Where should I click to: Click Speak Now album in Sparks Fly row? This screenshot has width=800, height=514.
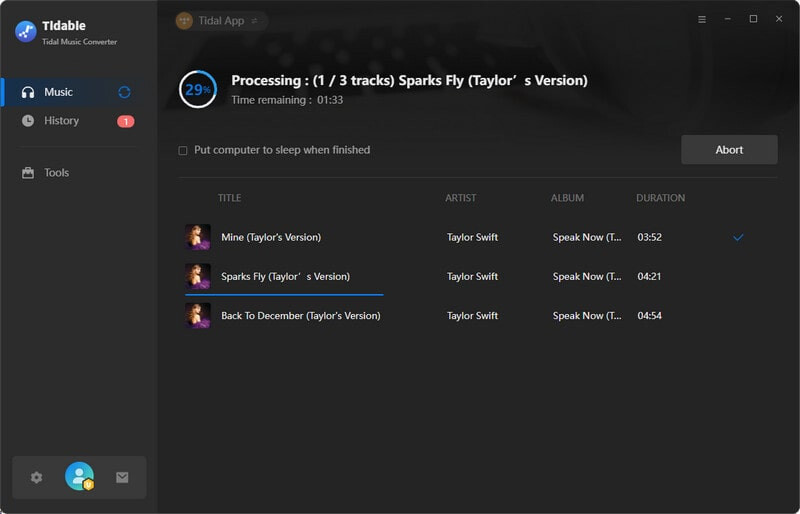pyautogui.click(x=587, y=276)
